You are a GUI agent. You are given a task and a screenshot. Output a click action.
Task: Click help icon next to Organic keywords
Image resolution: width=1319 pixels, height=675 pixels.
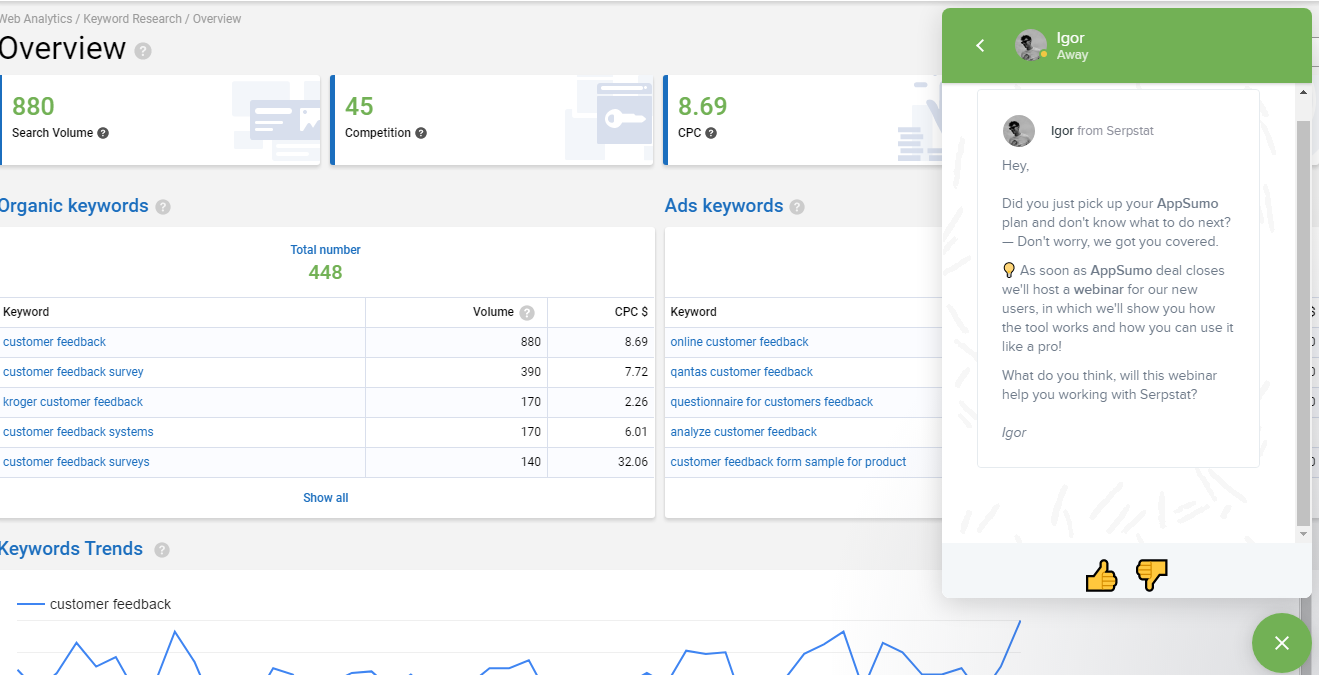pyautogui.click(x=163, y=207)
